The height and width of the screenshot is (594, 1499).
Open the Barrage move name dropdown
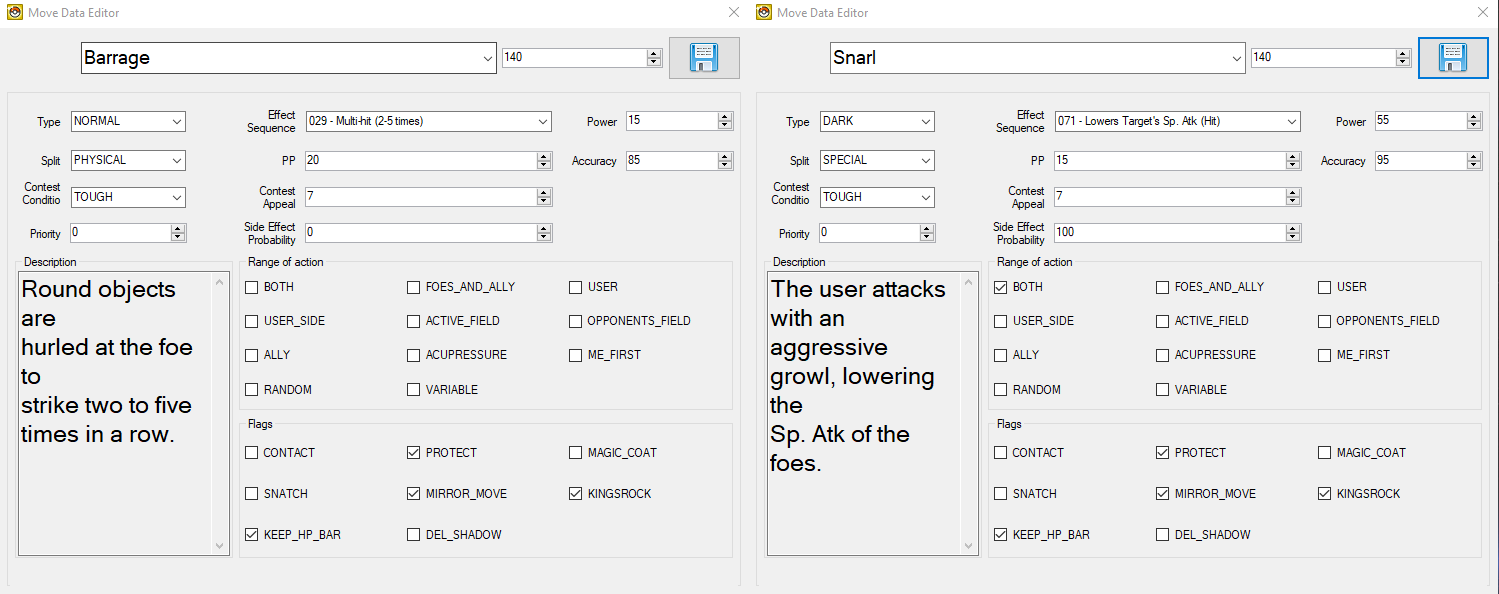[487, 58]
